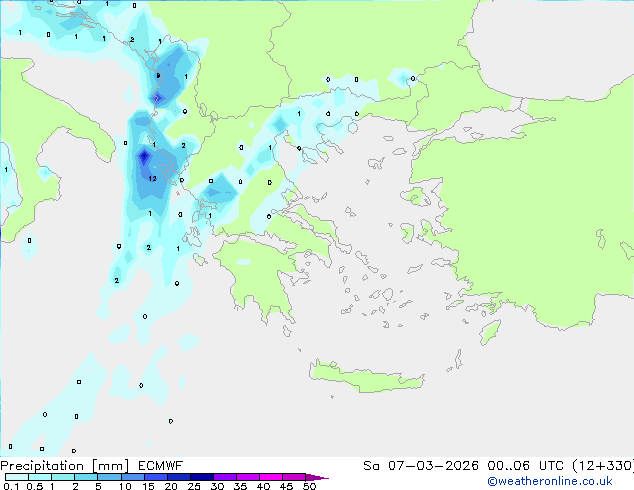Pick the 40–45 mm magenta legend swatch

tap(271, 477)
